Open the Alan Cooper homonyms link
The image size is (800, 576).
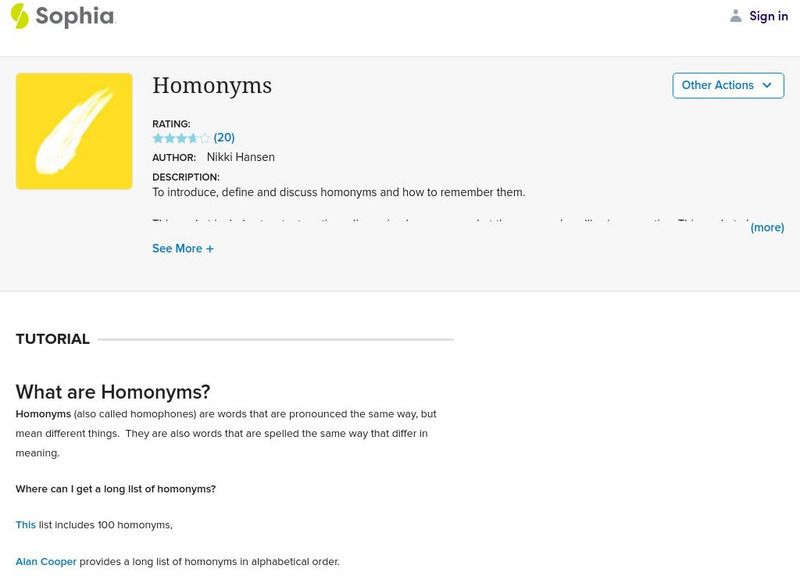(x=46, y=562)
